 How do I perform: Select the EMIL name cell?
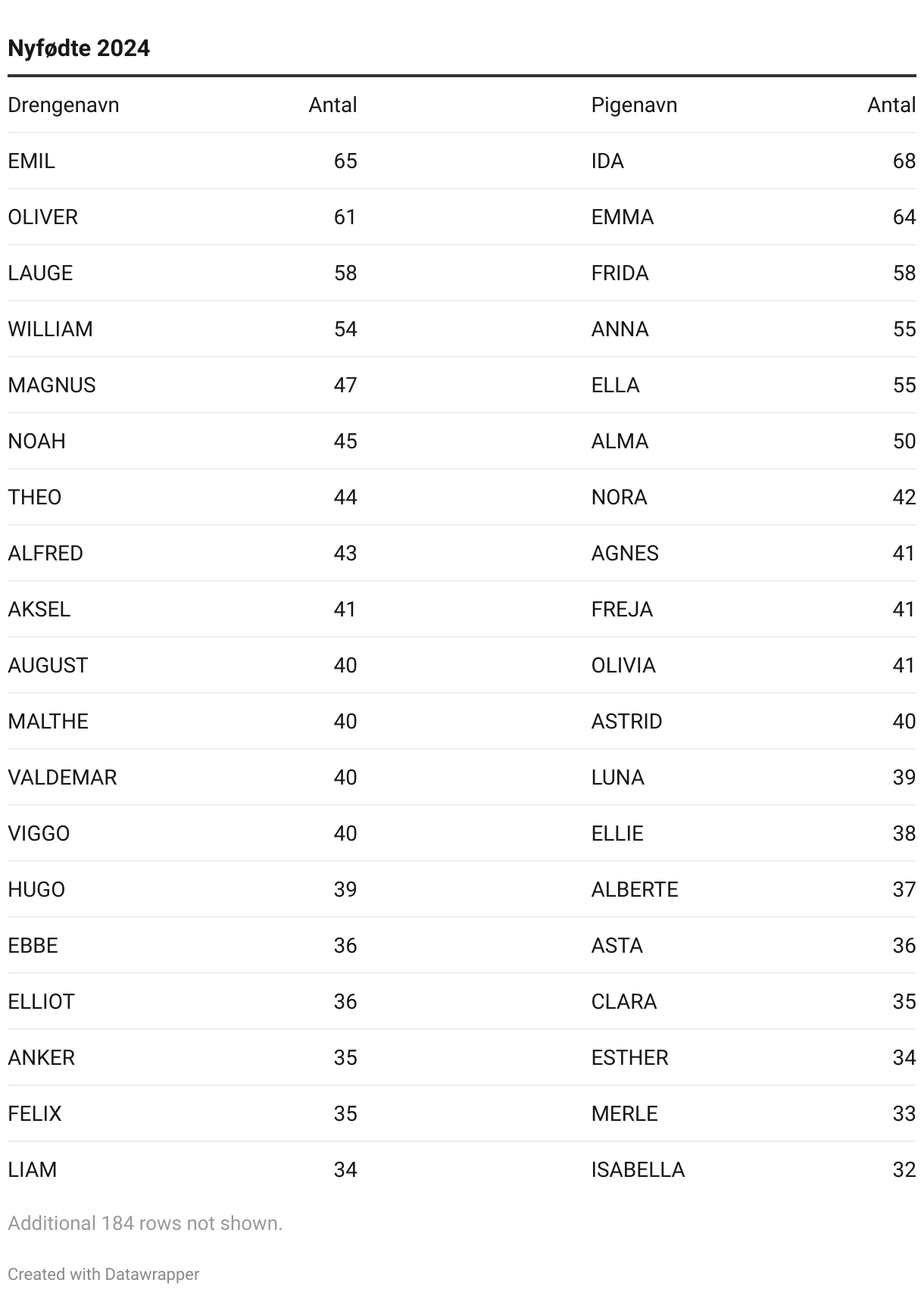32,161
